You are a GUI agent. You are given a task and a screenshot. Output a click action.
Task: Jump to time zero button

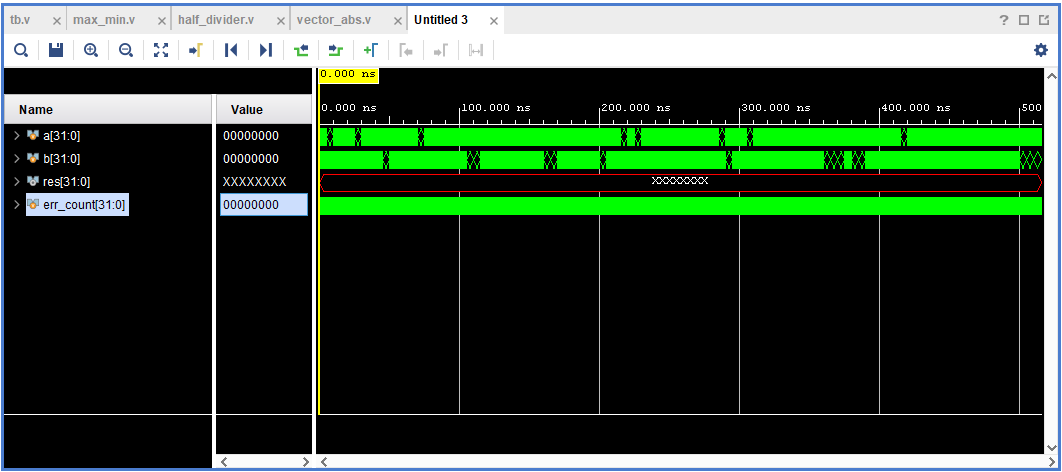pos(231,50)
